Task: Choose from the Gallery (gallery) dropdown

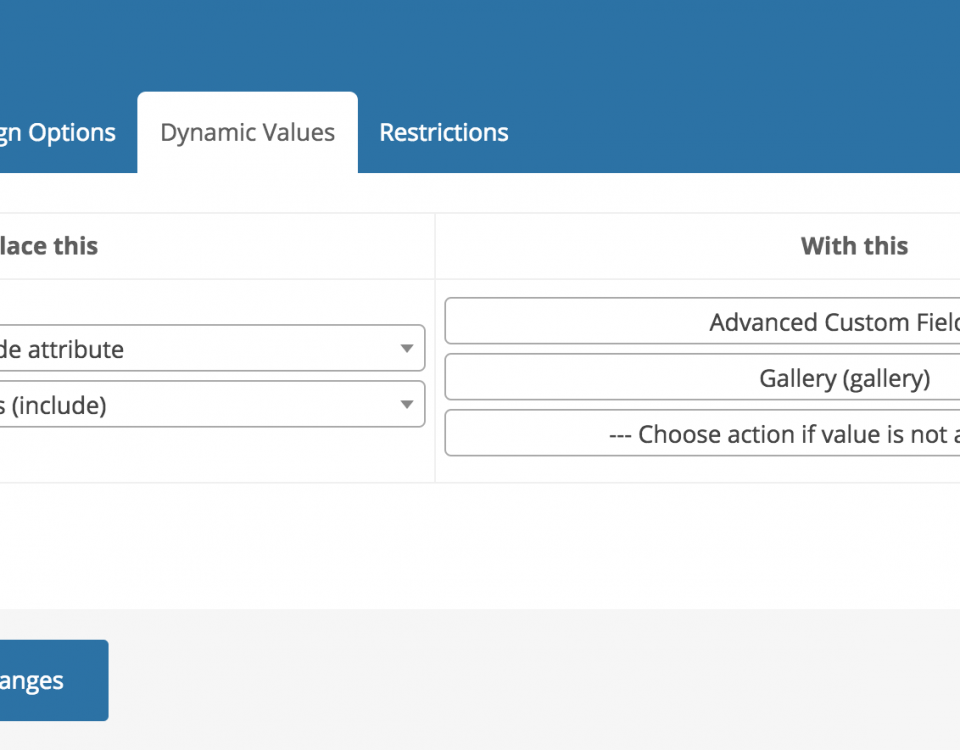Action: (702, 377)
